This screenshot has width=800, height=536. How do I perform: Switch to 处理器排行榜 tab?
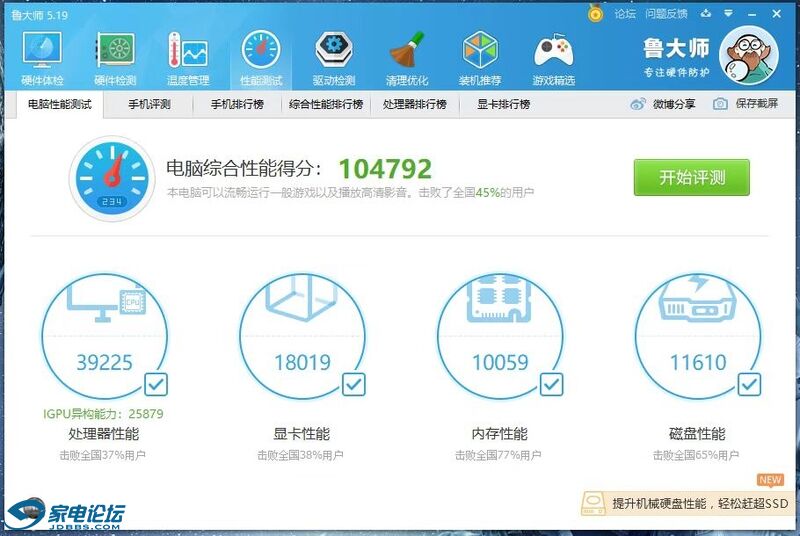415,105
